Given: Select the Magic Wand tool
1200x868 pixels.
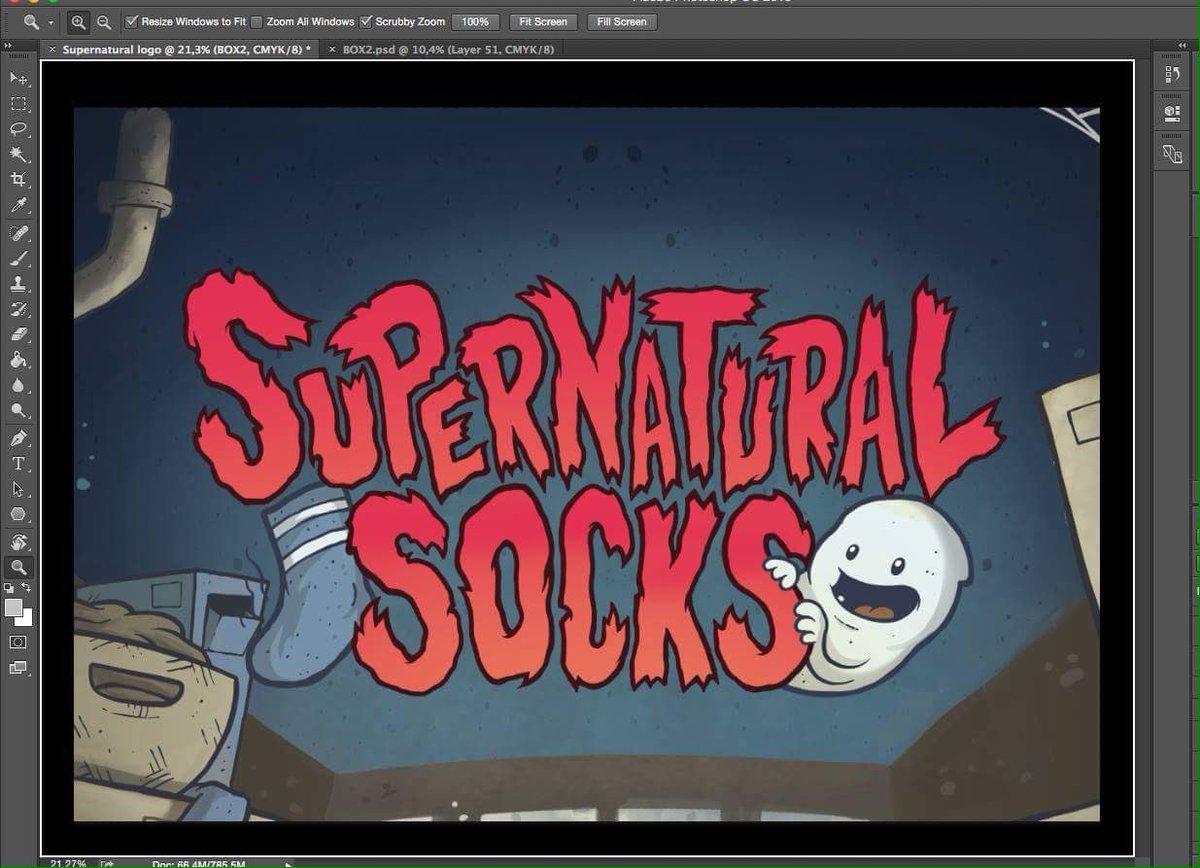Looking at the screenshot, I should click(18, 155).
